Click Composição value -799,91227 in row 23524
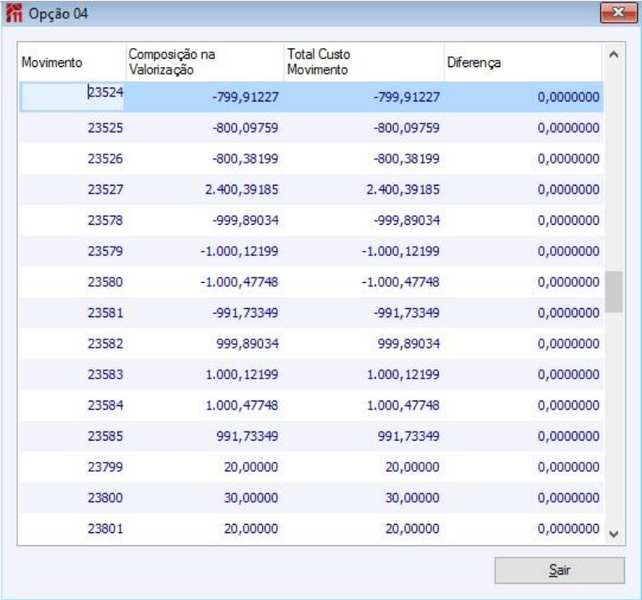642x600 pixels. pyautogui.click(x=245, y=97)
